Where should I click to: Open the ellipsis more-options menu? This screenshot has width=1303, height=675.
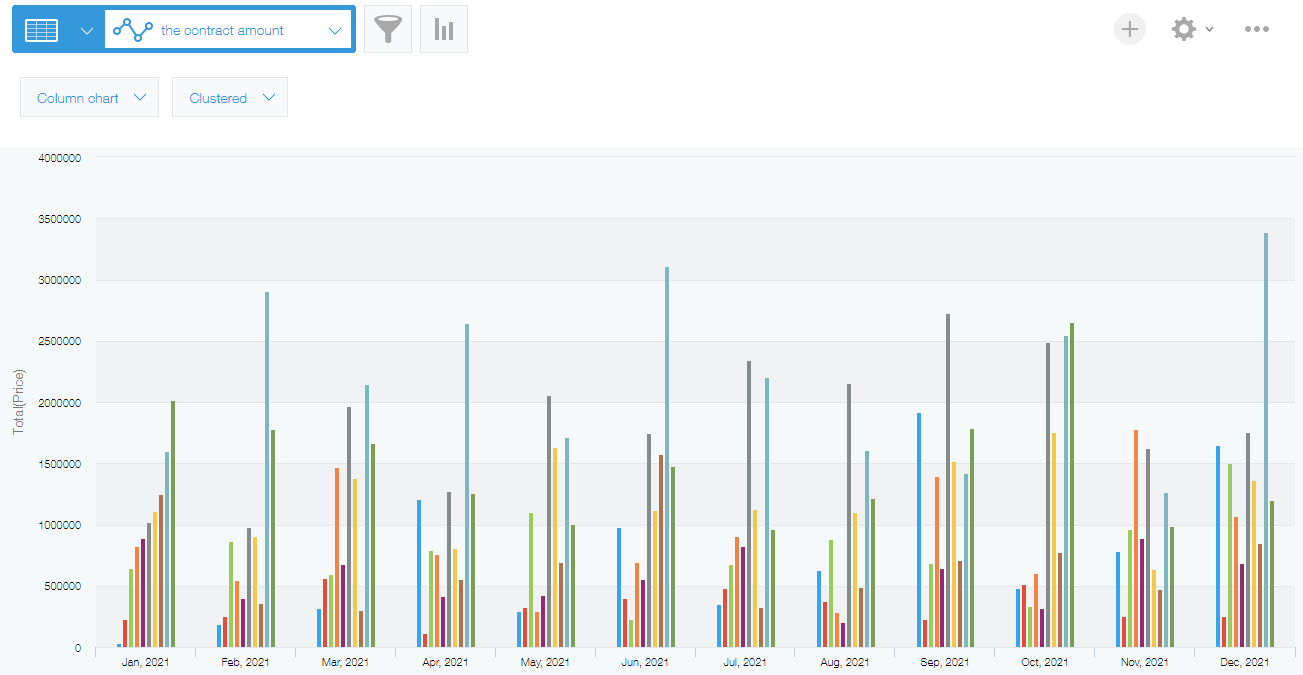[1257, 29]
